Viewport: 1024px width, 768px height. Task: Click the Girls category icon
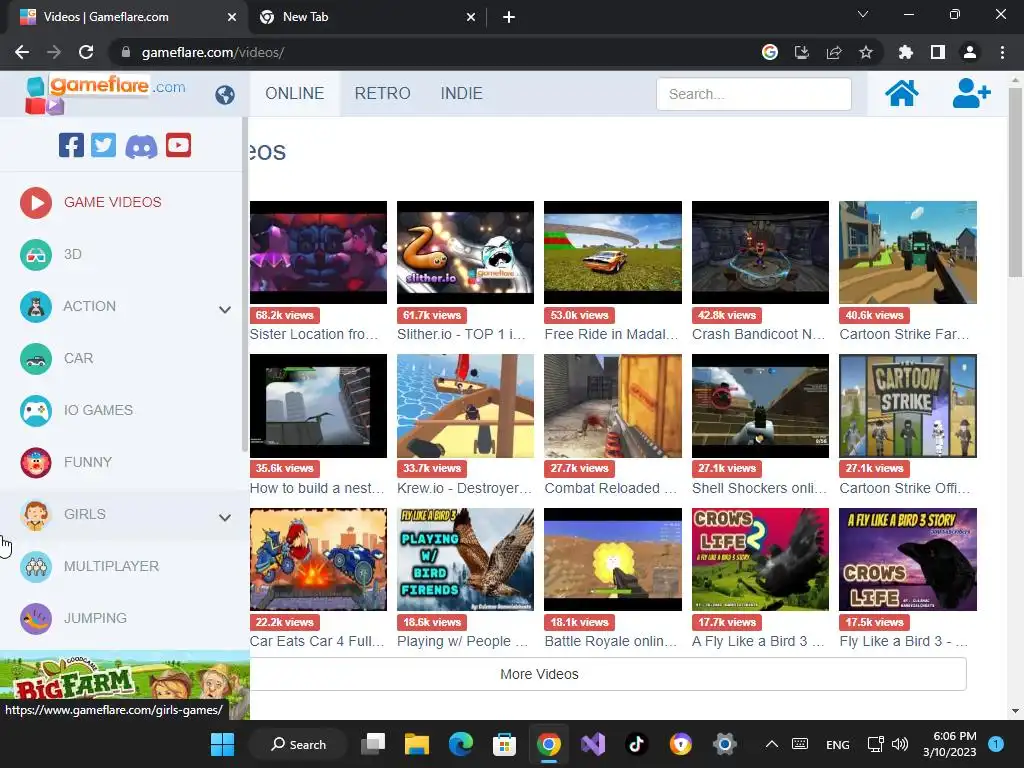click(36, 515)
